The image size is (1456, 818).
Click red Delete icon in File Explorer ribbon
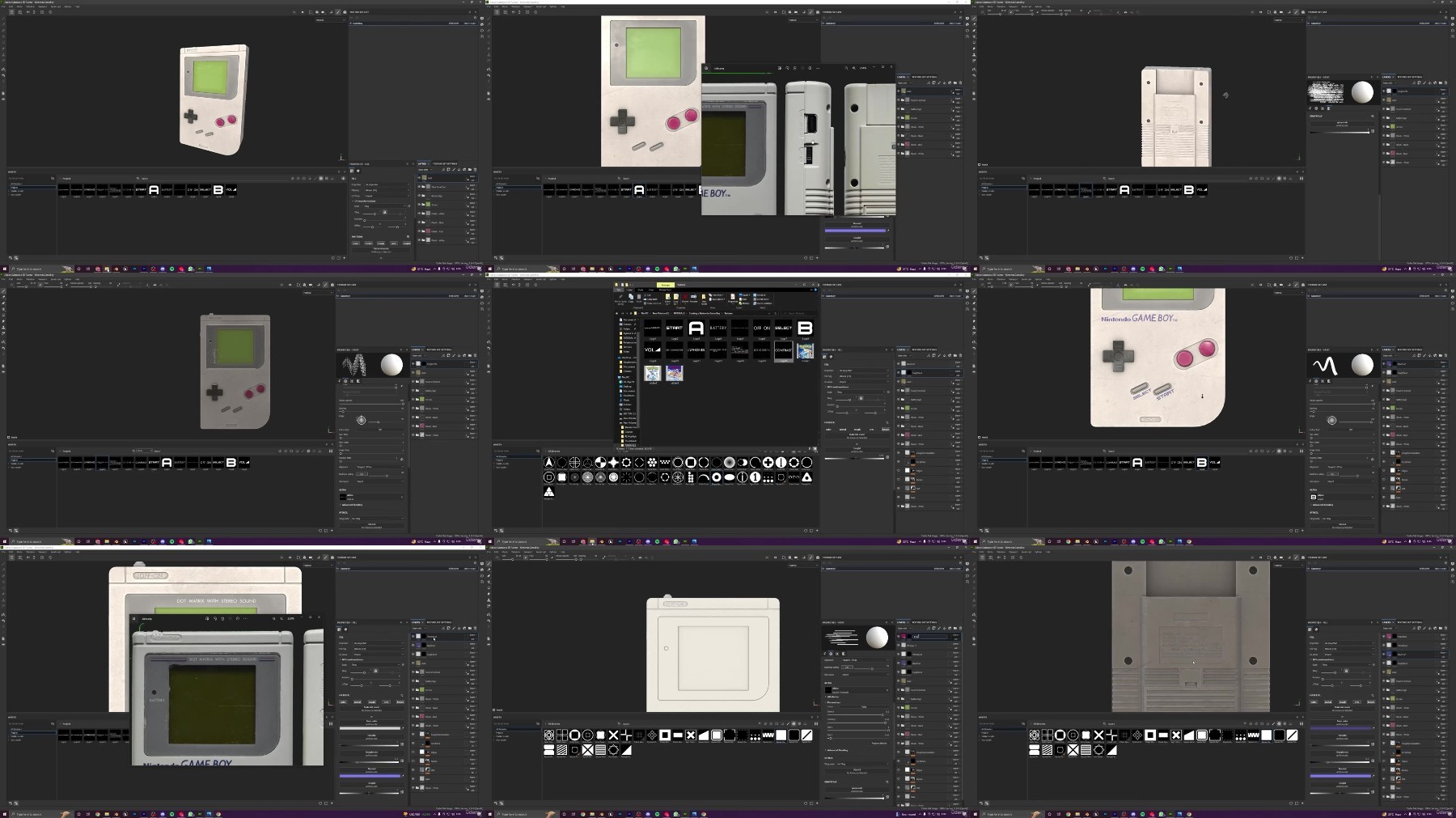[x=685, y=298]
